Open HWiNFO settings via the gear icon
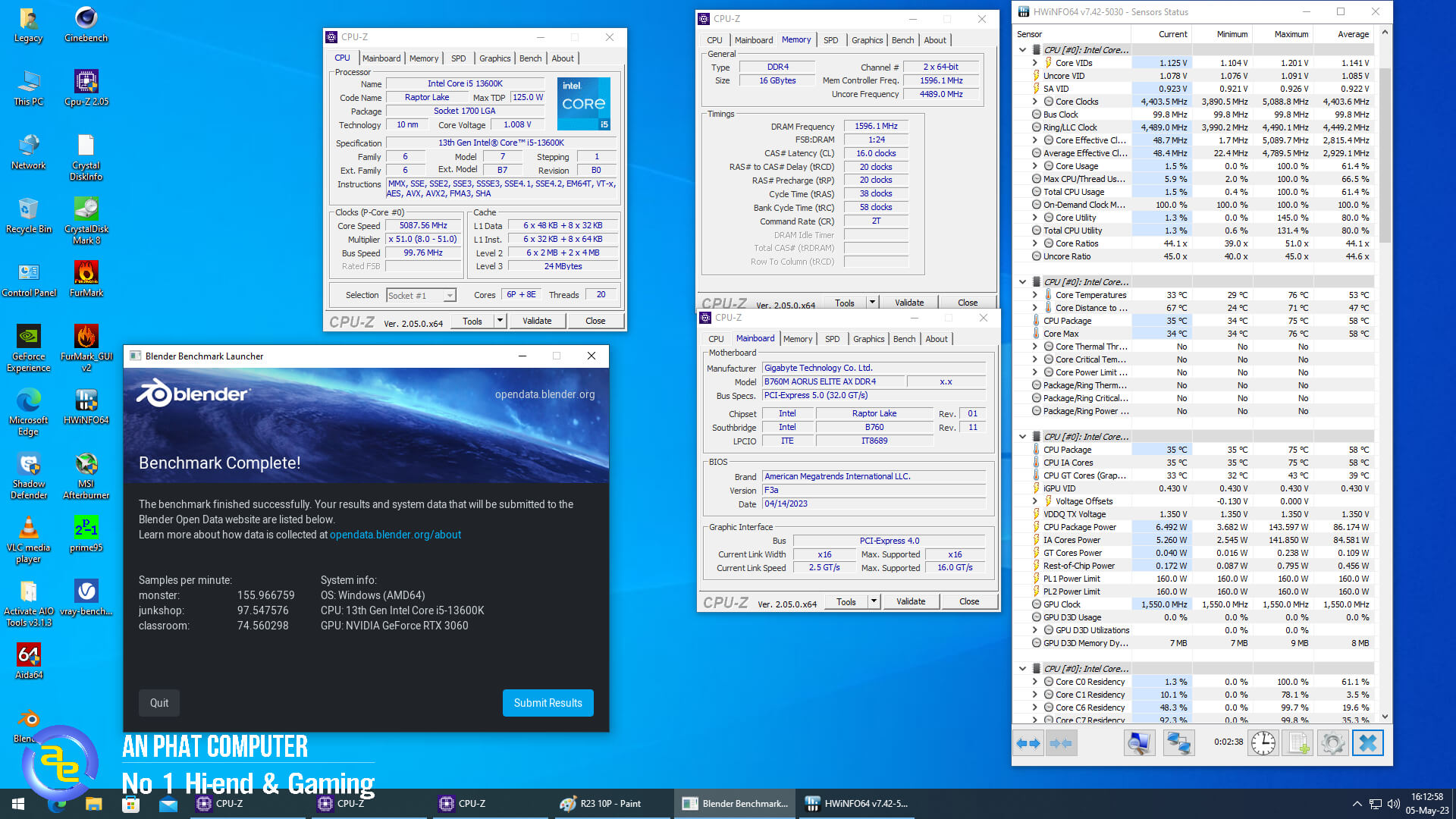1456x819 pixels. 1333,742
